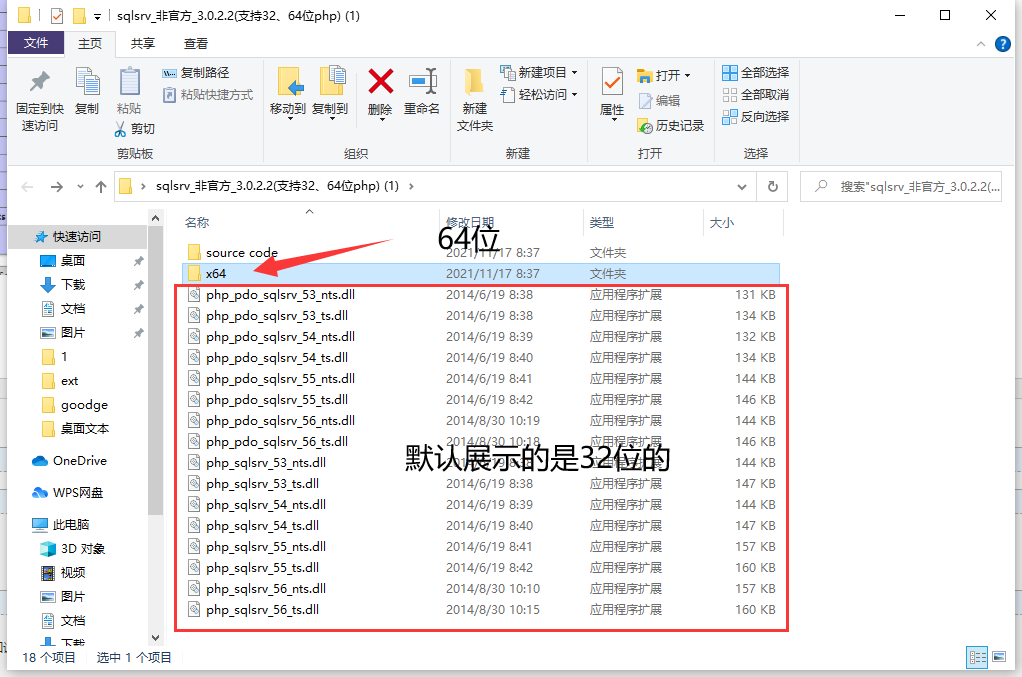The image size is (1022, 677).
Task: Switch to Large icons view
Action: pos(999,657)
